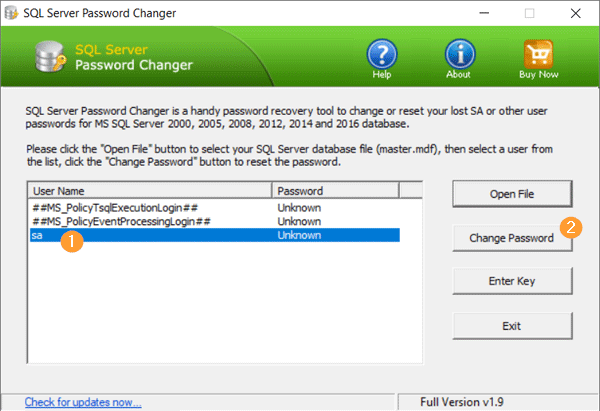This screenshot has height=411, width=600.
Task: Click the orange number 1 marker
Action: point(71,240)
